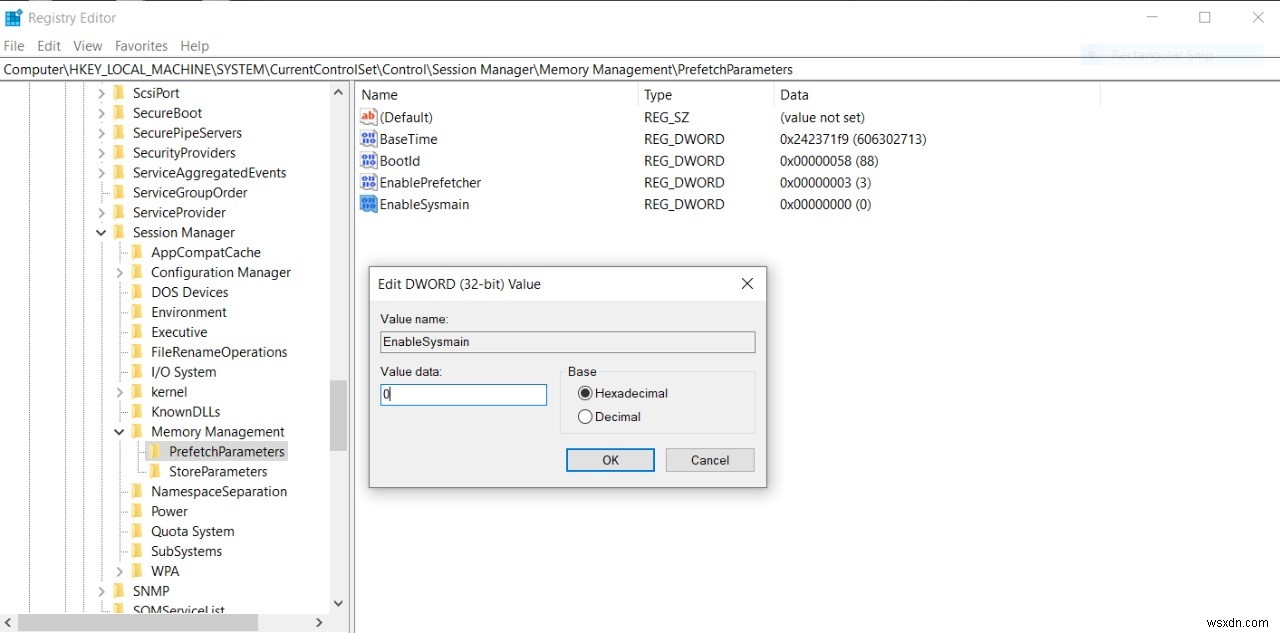Switch the base to Decimal
Viewport: 1280px width, 633px height.
[x=585, y=417]
